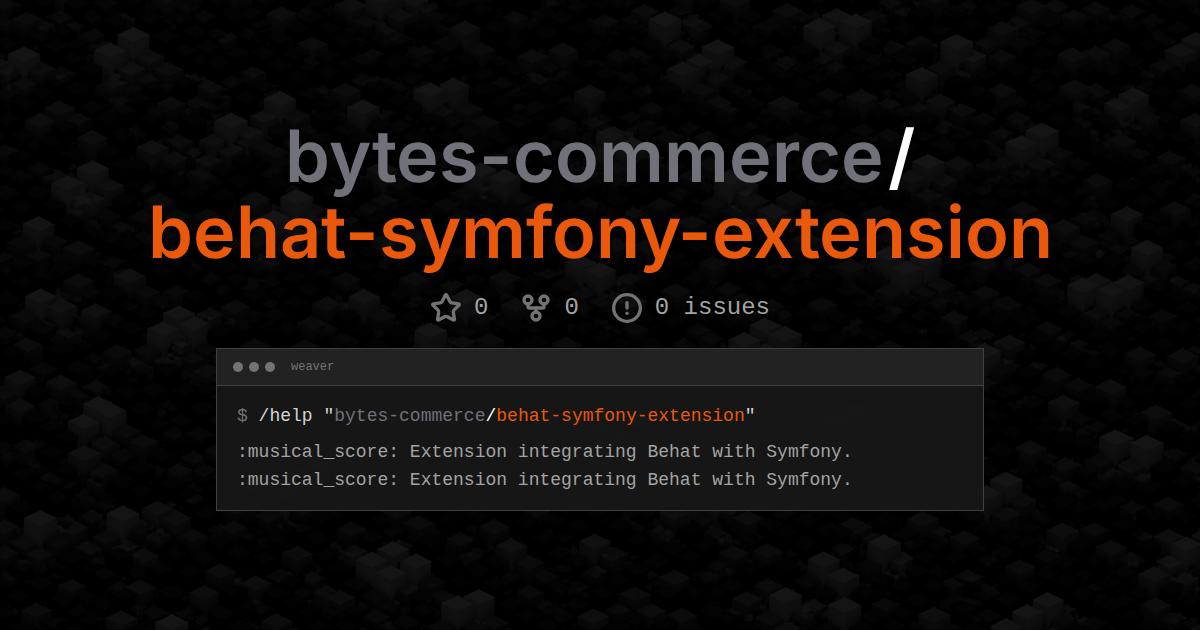Click the fork count number 0
Viewport: 1200px width, 630px height.
click(x=572, y=307)
